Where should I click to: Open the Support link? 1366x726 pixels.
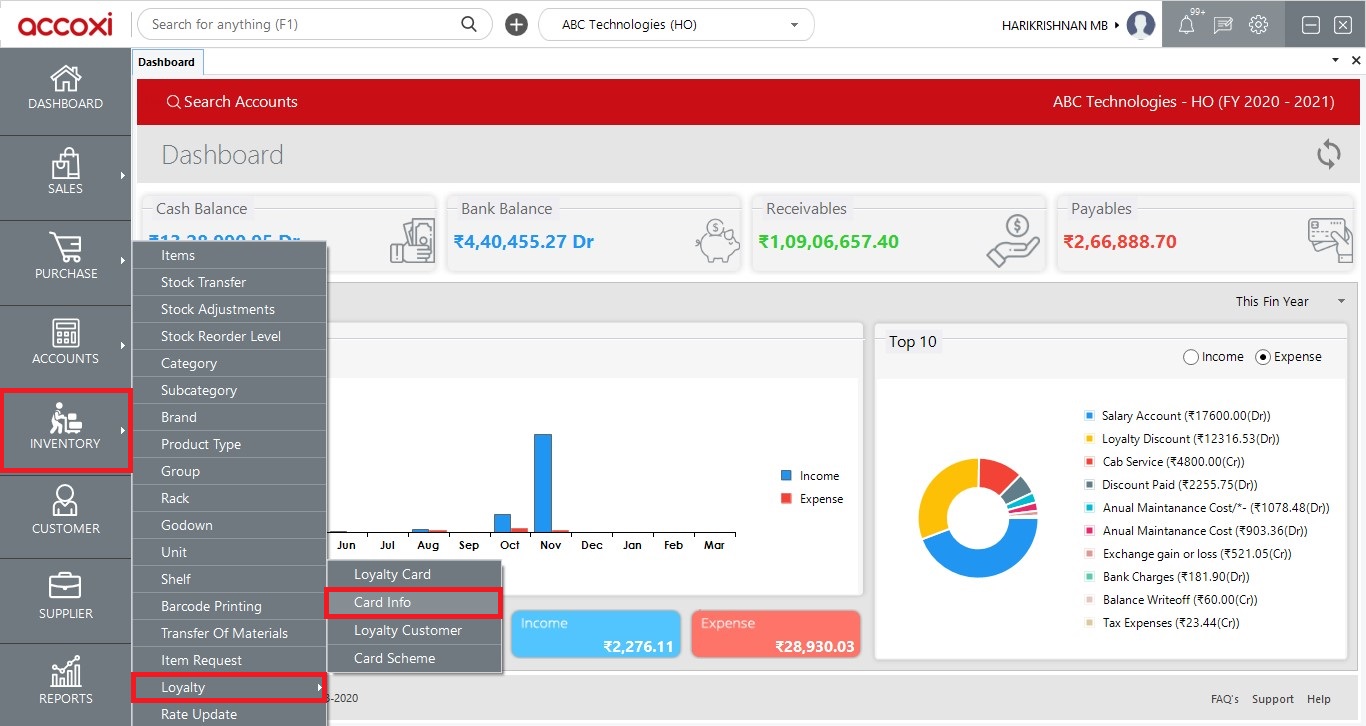[x=1272, y=699]
